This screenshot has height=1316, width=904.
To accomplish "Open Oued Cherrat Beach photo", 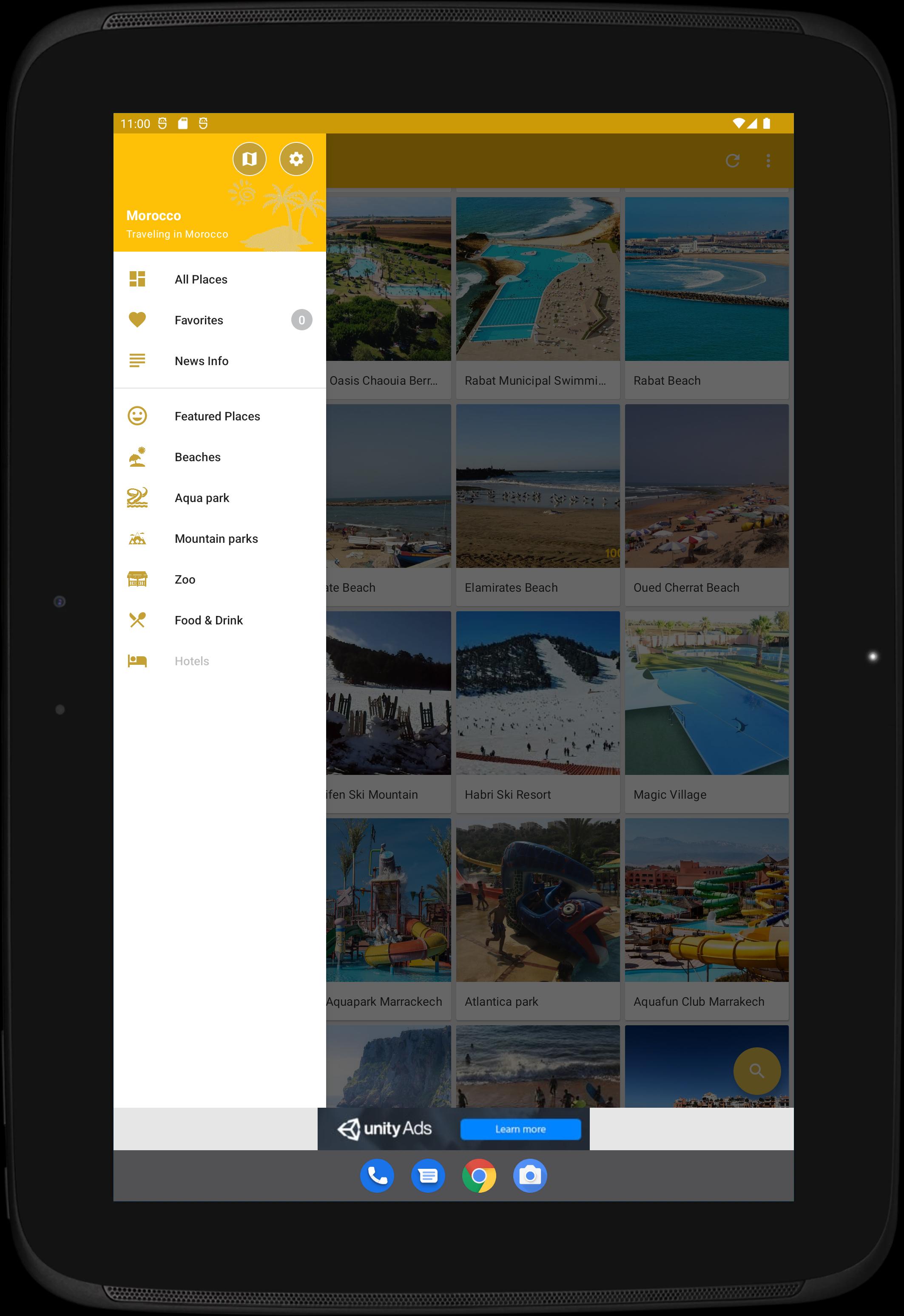I will point(706,486).
